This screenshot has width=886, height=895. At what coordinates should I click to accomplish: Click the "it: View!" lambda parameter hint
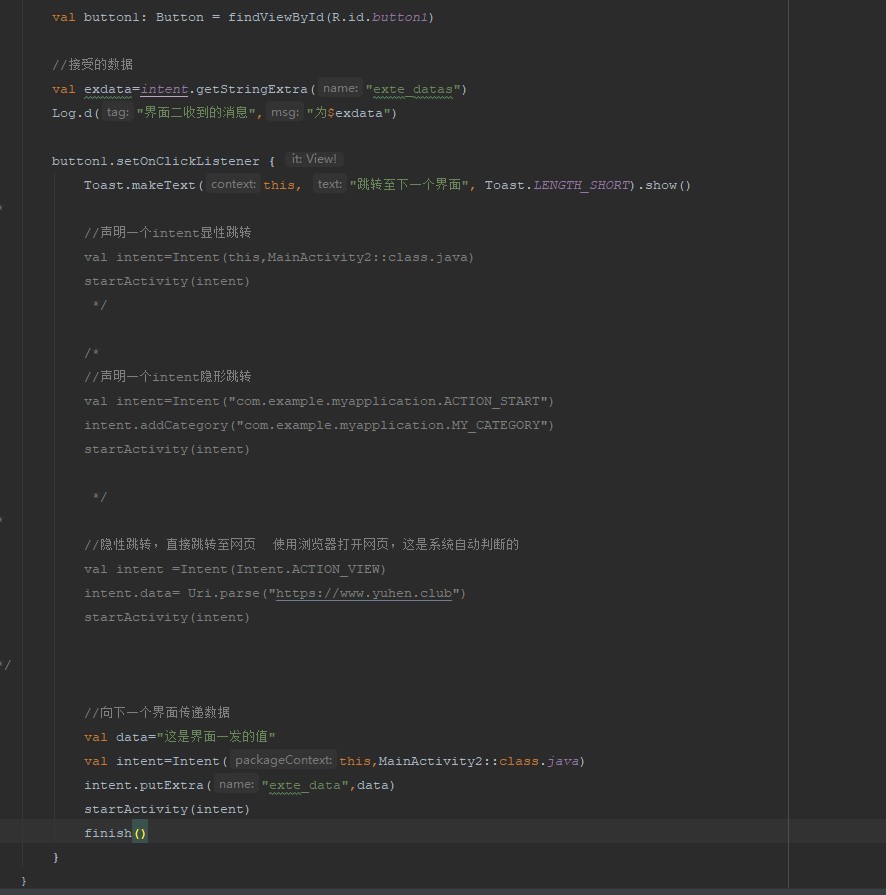click(314, 160)
